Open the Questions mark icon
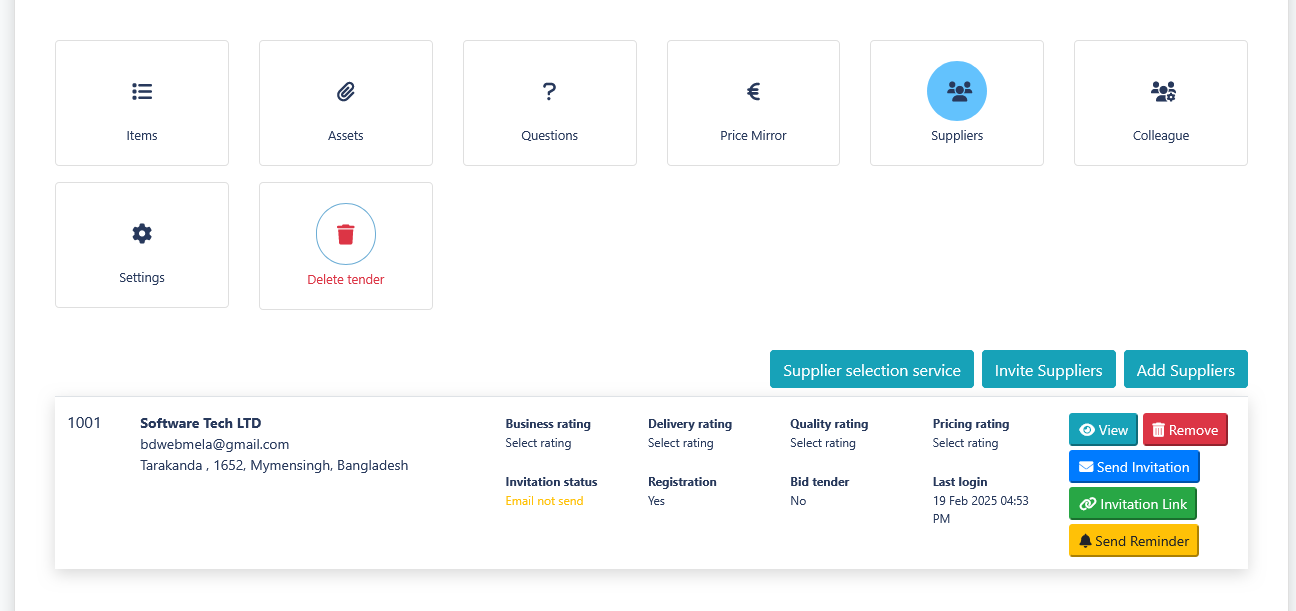The image size is (1296, 611). (x=549, y=92)
